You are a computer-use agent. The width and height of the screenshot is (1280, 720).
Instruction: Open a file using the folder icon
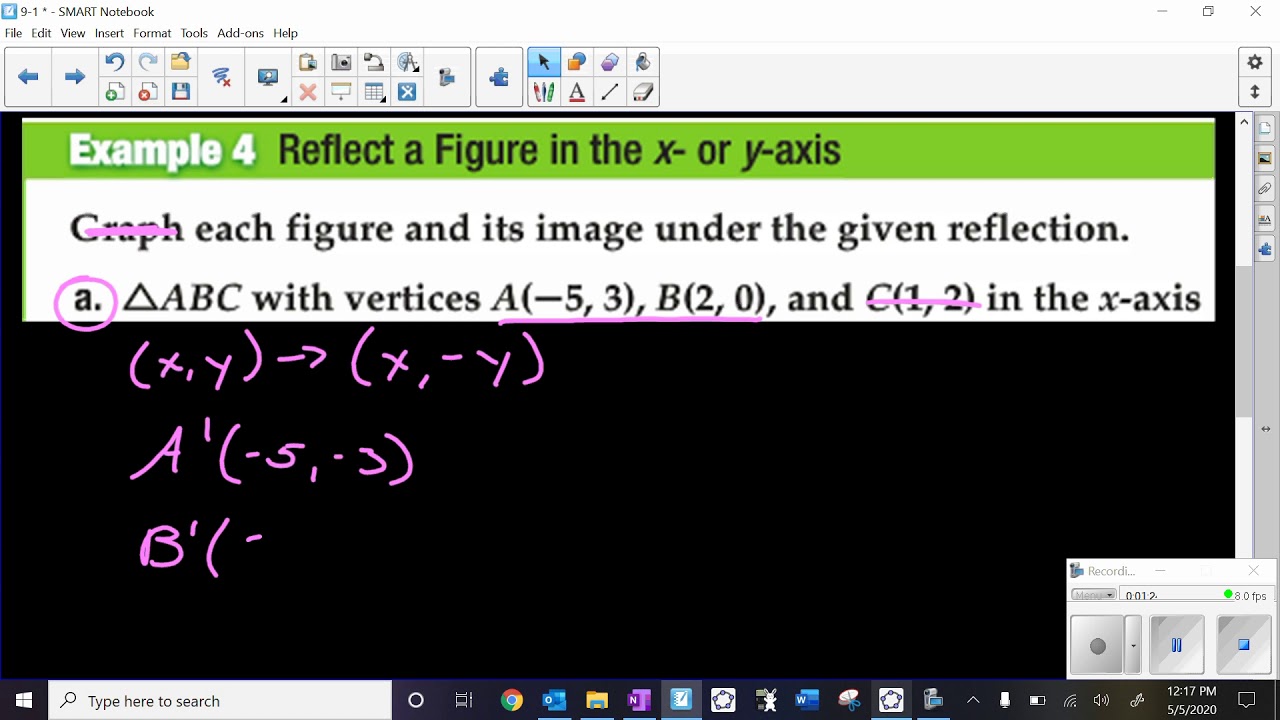coord(180,62)
